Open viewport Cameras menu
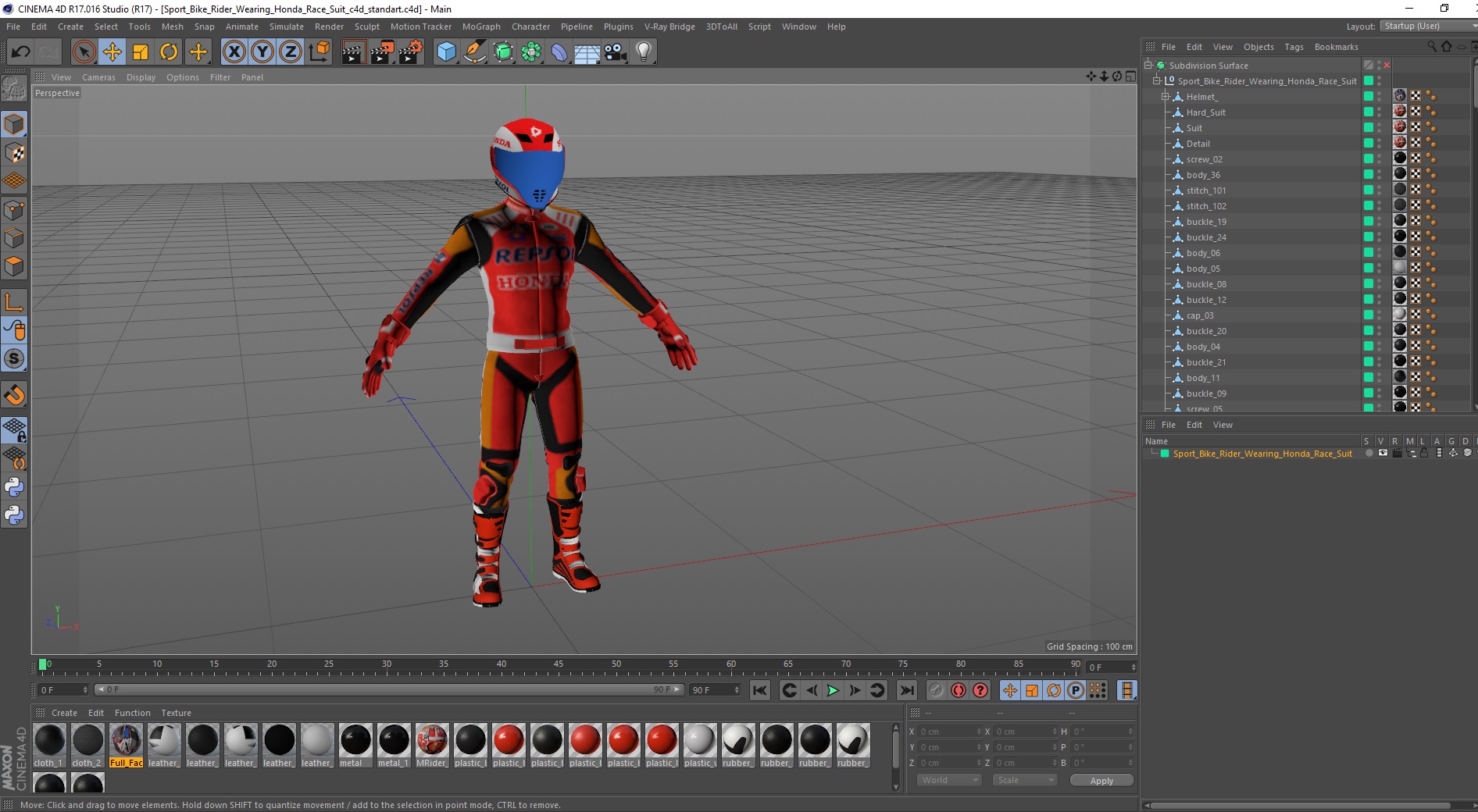1478x812 pixels. pos(98,77)
